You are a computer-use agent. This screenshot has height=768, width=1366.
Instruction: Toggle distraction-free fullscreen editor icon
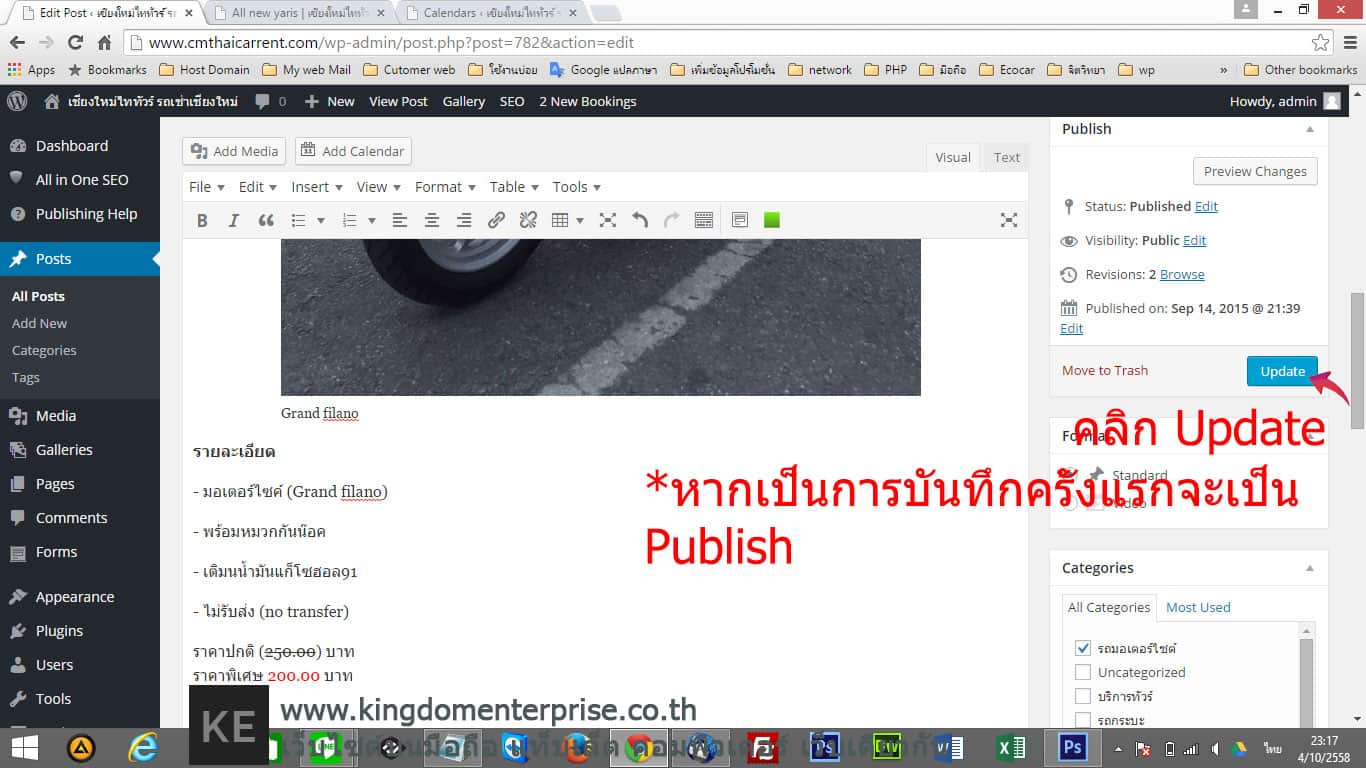[1009, 221]
